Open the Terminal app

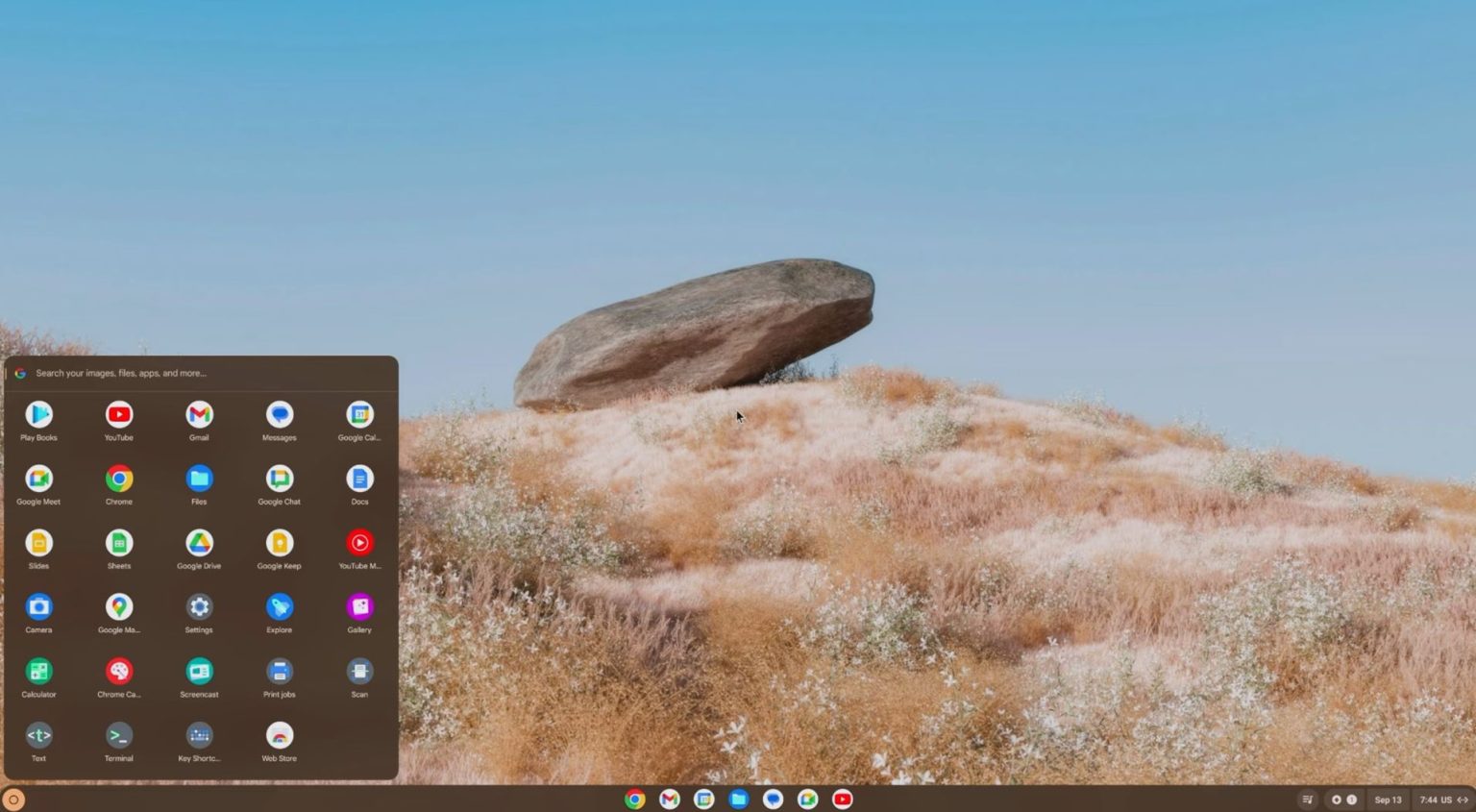pos(118,734)
